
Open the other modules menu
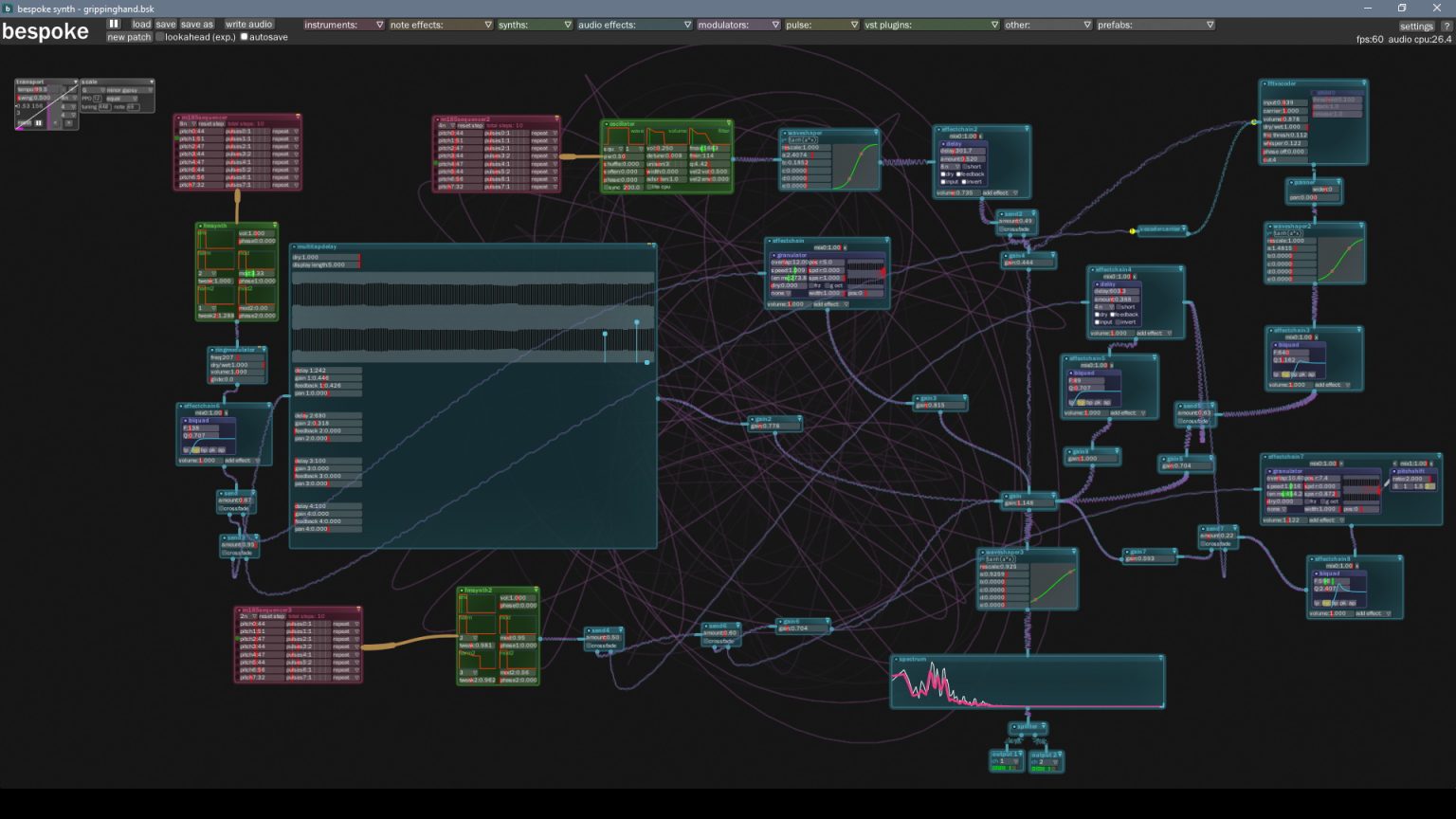coord(1047,25)
